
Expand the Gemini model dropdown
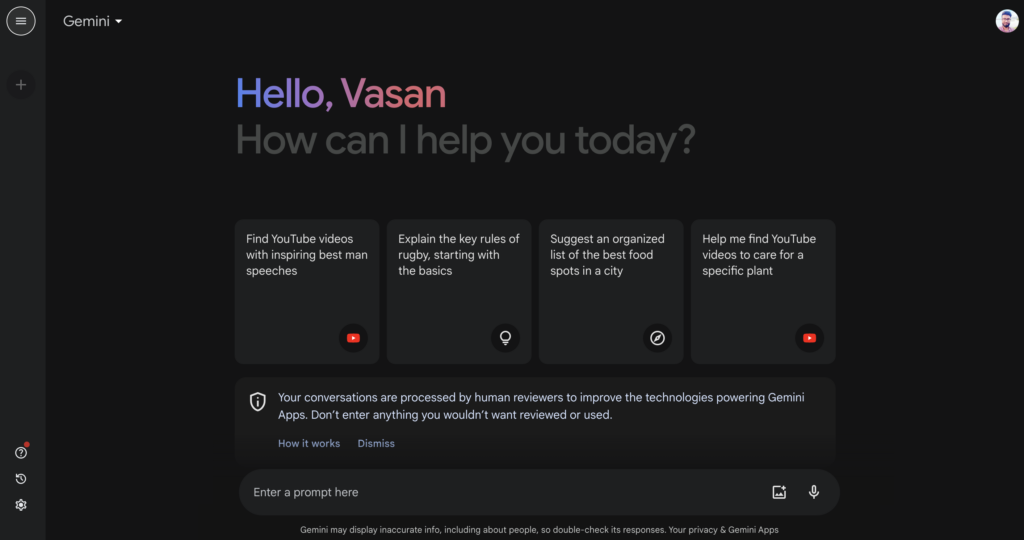[x=92, y=21]
